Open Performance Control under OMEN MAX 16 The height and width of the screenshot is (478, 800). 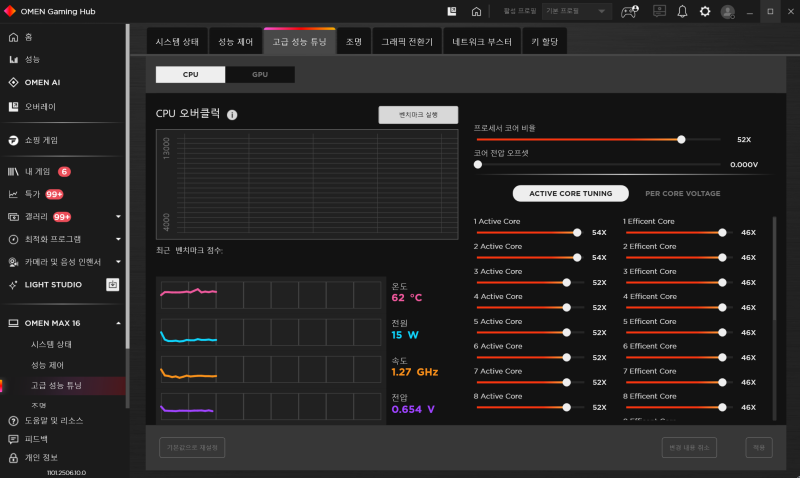(47, 365)
